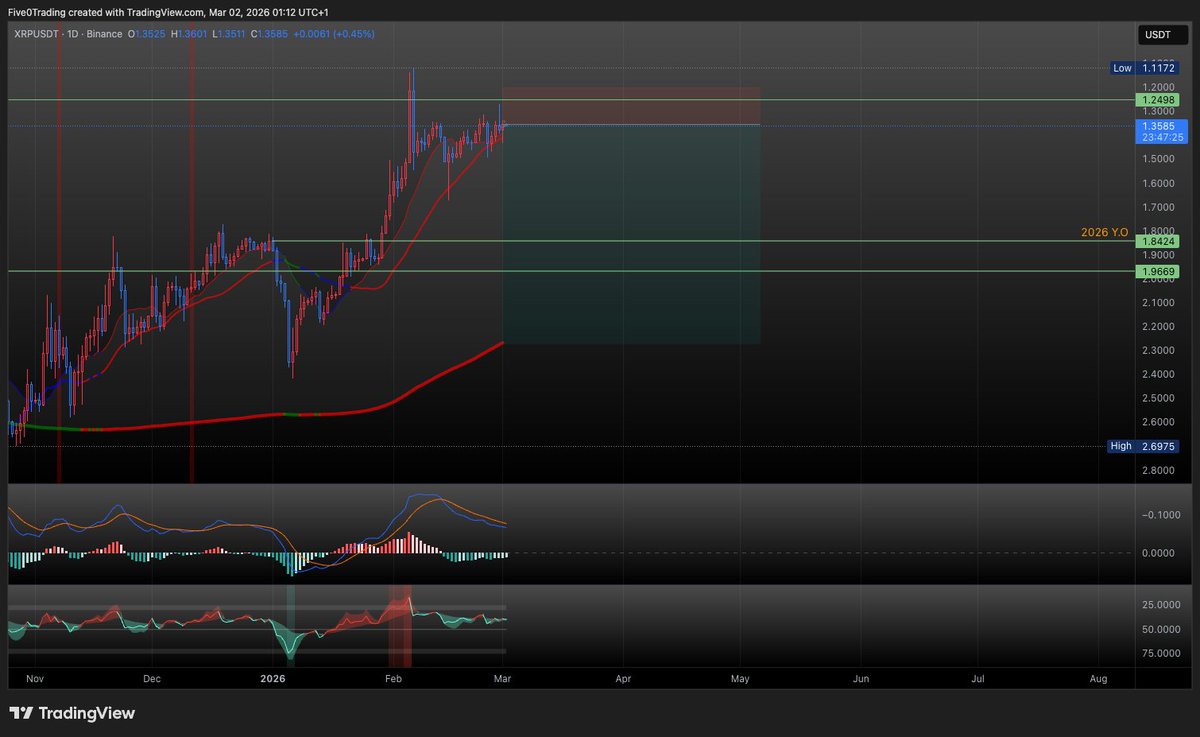The height and width of the screenshot is (737, 1200).
Task: Click the '2026' label on the time axis
Action: click(x=273, y=678)
